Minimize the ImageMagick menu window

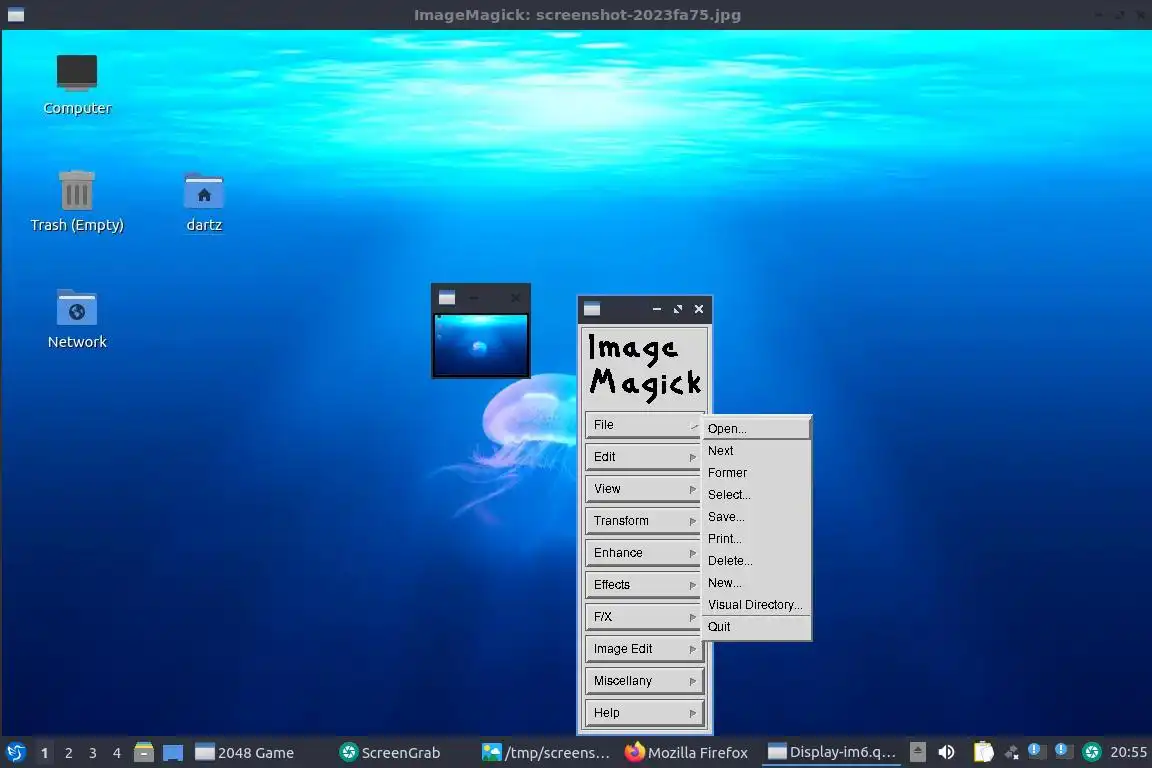point(656,309)
